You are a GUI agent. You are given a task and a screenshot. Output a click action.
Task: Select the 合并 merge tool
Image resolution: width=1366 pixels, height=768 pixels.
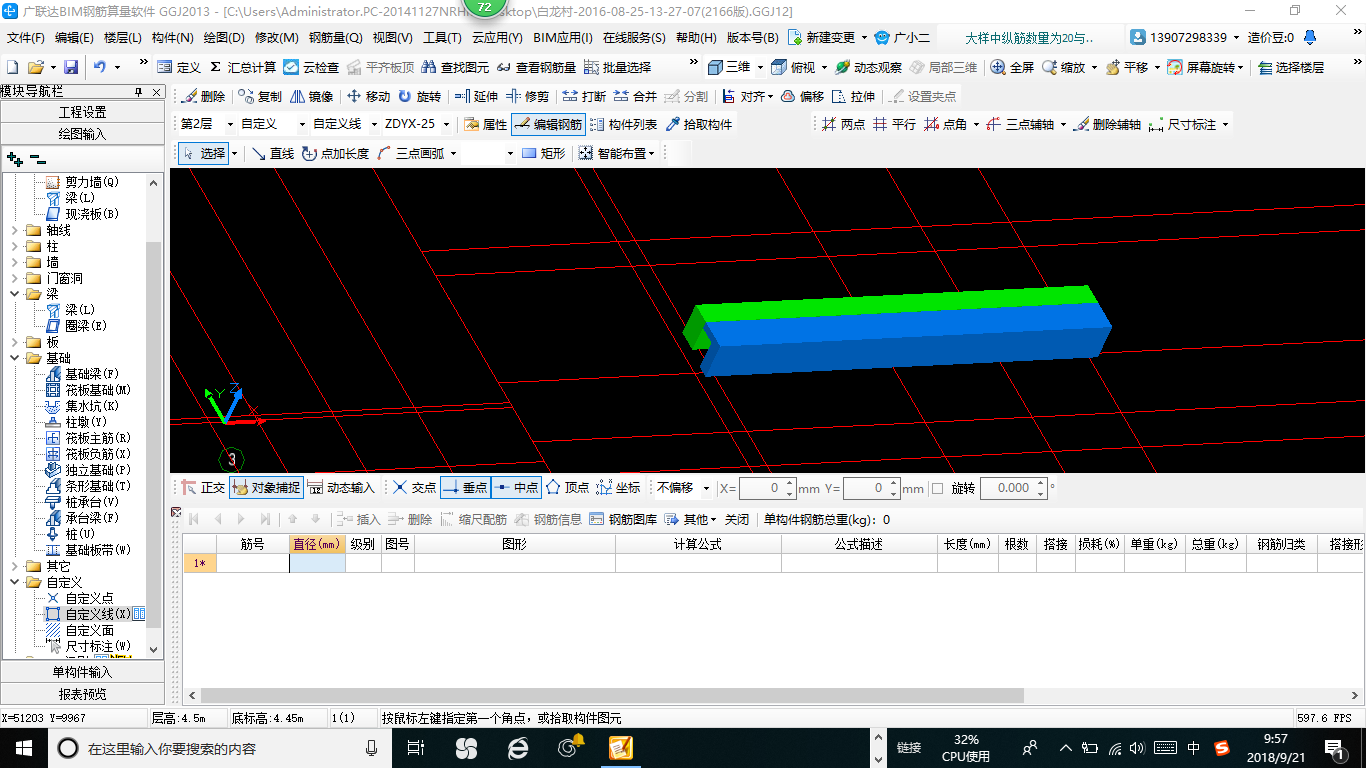[x=635, y=97]
